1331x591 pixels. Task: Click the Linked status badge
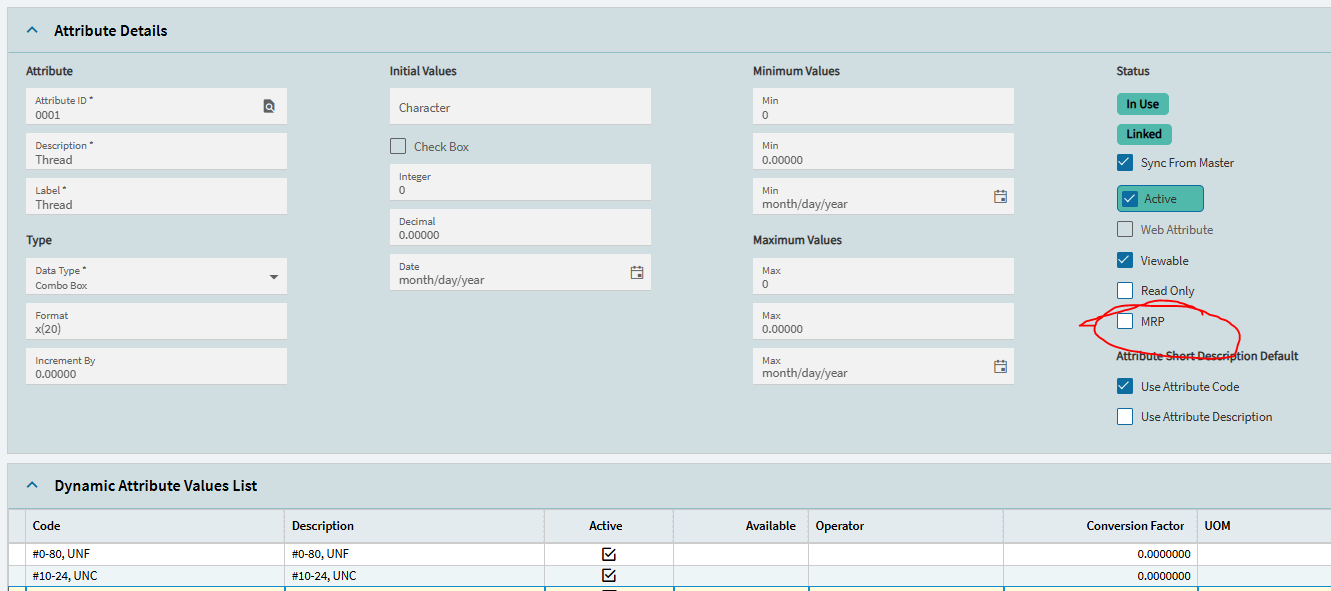pos(1144,134)
